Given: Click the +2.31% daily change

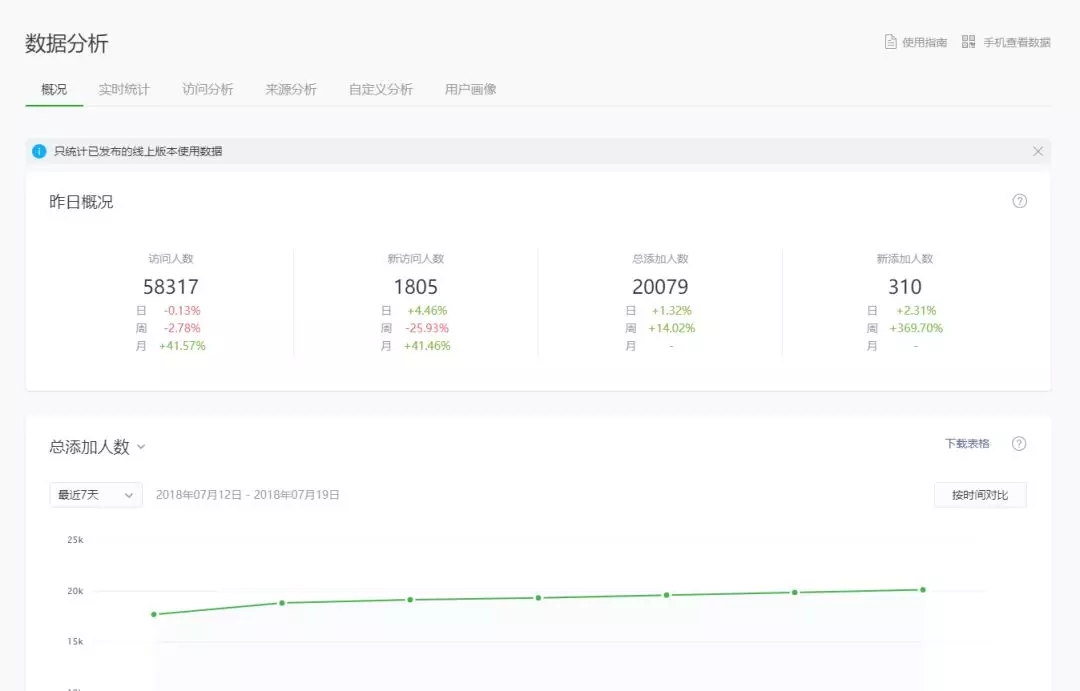Looking at the screenshot, I should (916, 311).
